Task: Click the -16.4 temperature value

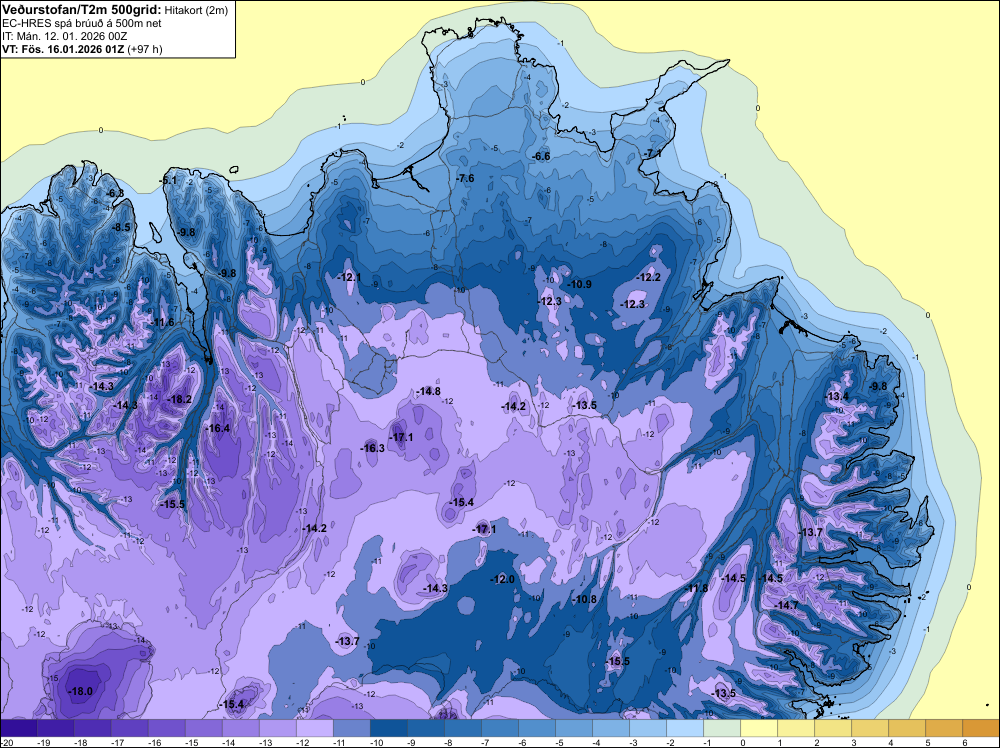Action: point(217,428)
